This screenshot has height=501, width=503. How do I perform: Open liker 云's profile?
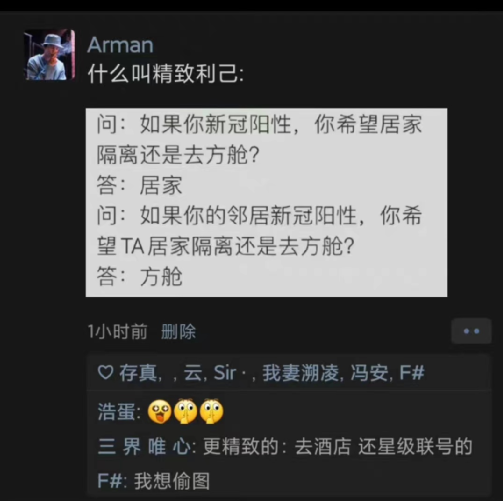pyautogui.click(x=193, y=373)
